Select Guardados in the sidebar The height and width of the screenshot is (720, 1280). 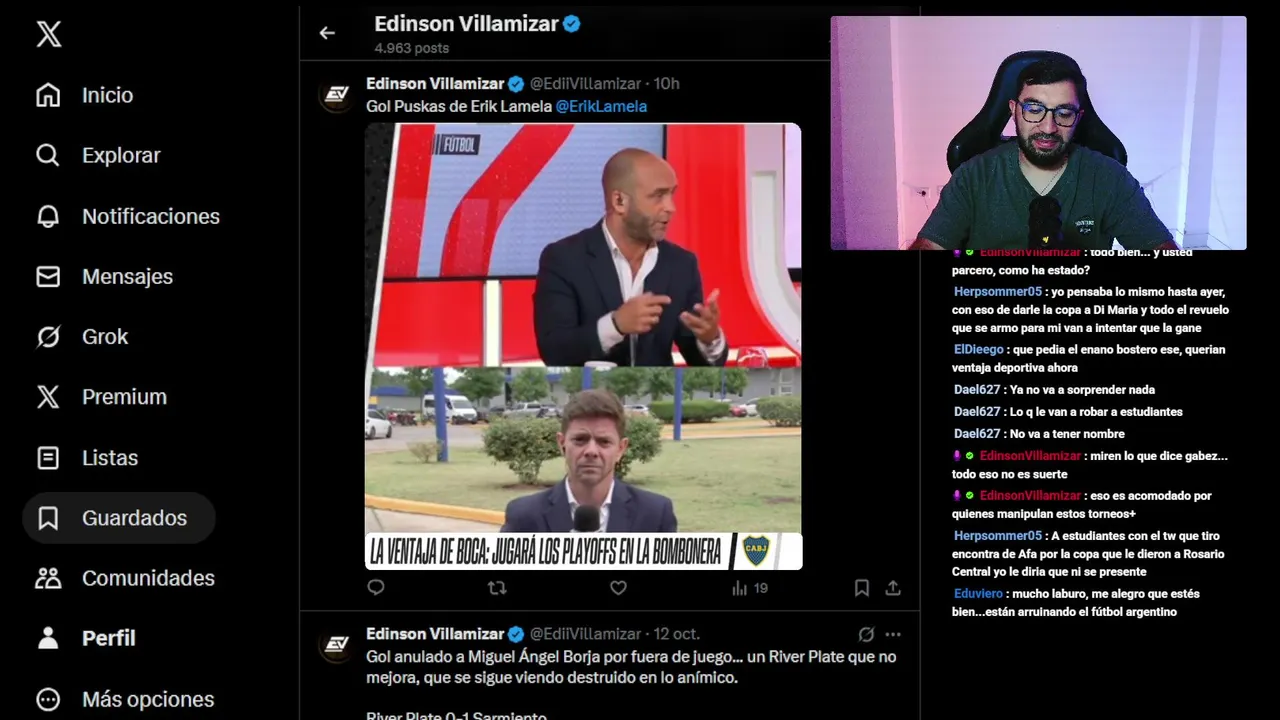(x=112, y=518)
